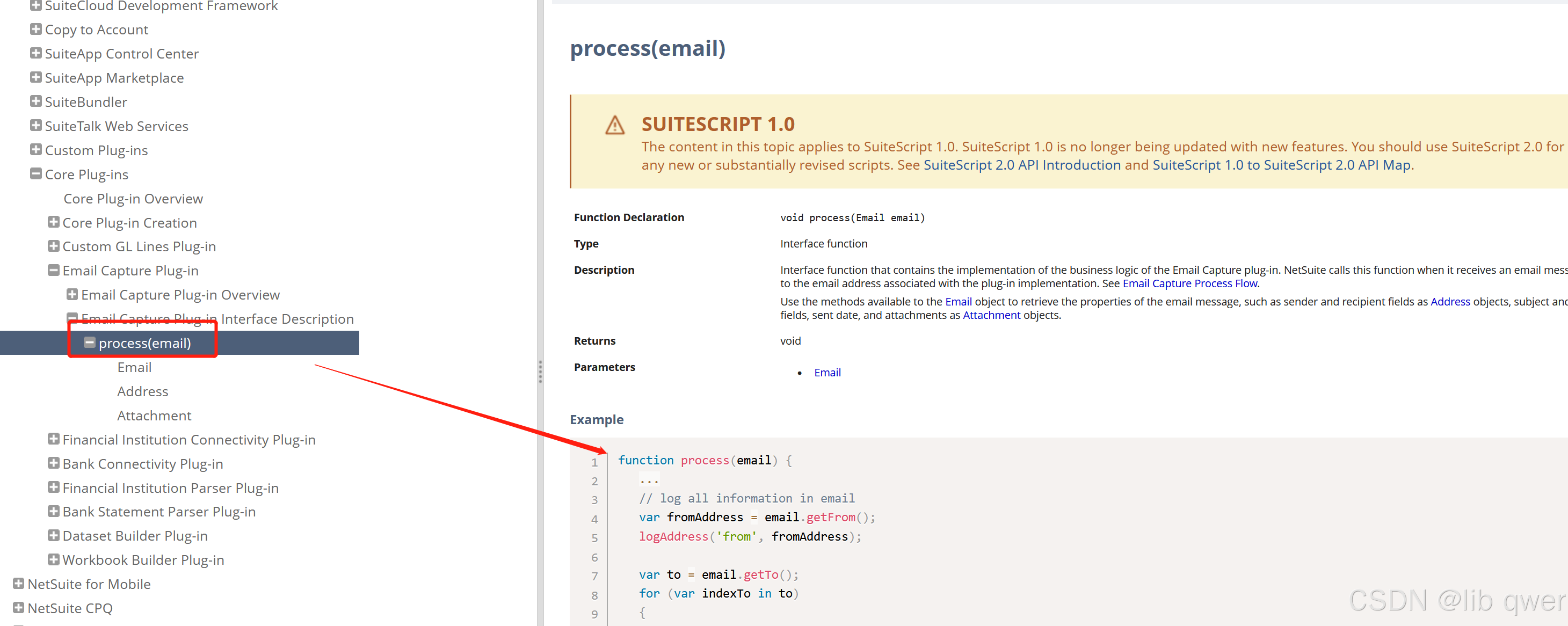This screenshot has width=1568, height=626.
Task: Select Core Plug-in Overview in the sidebar
Action: tap(133, 198)
